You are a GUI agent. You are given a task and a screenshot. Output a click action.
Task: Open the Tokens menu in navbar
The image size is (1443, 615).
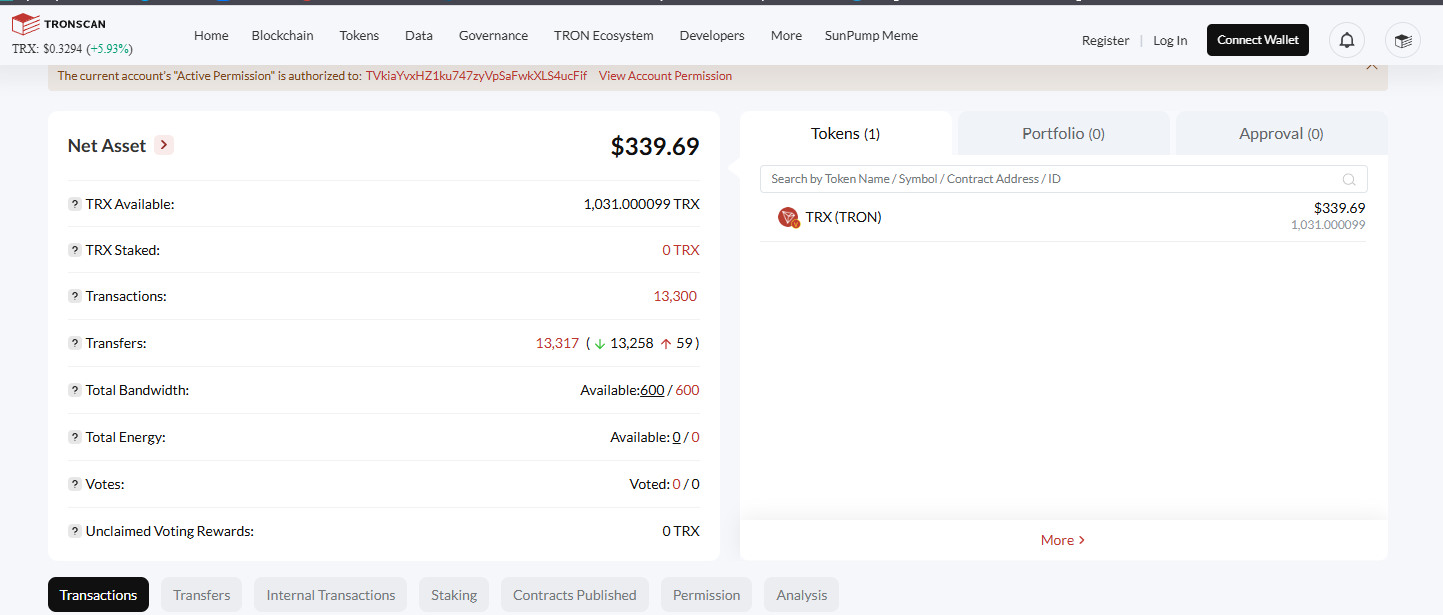[359, 35]
